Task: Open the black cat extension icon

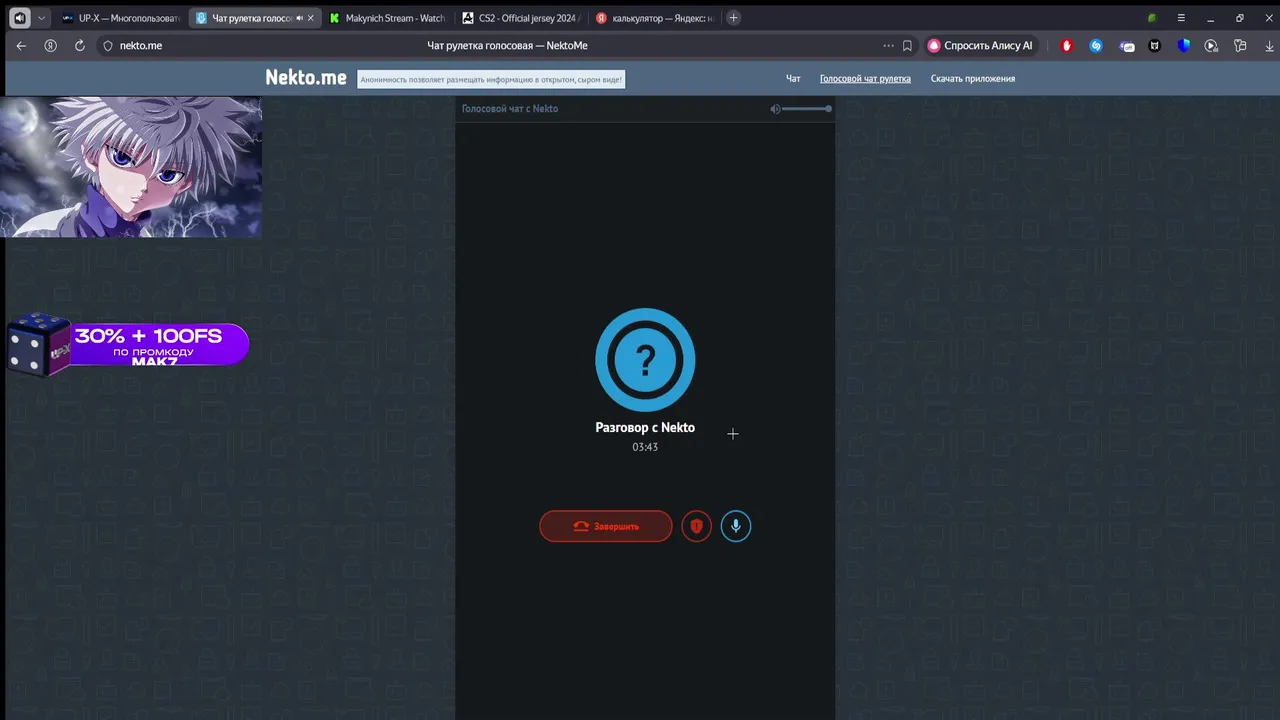Action: click(x=1155, y=46)
